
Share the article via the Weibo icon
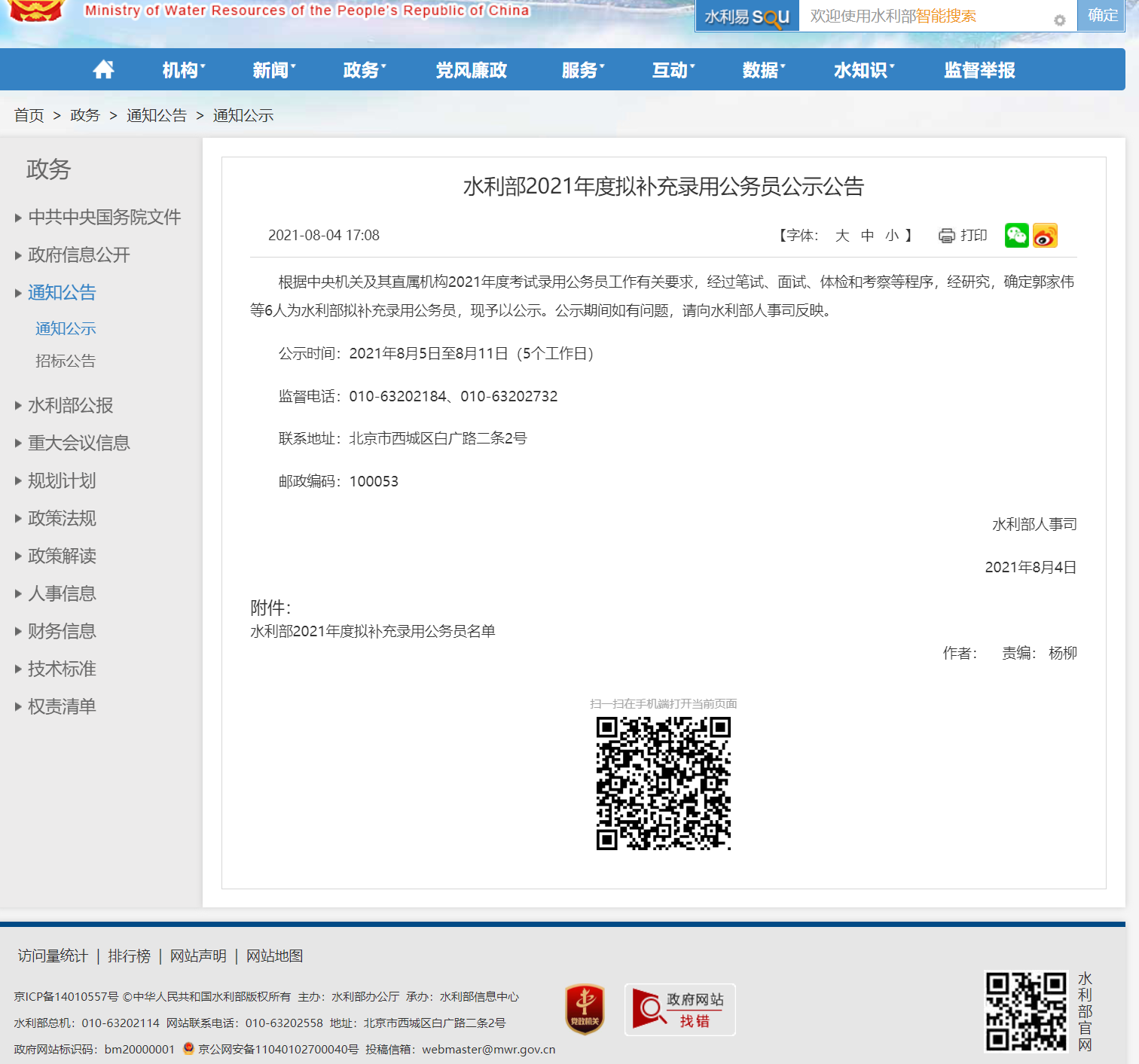[x=1045, y=236]
